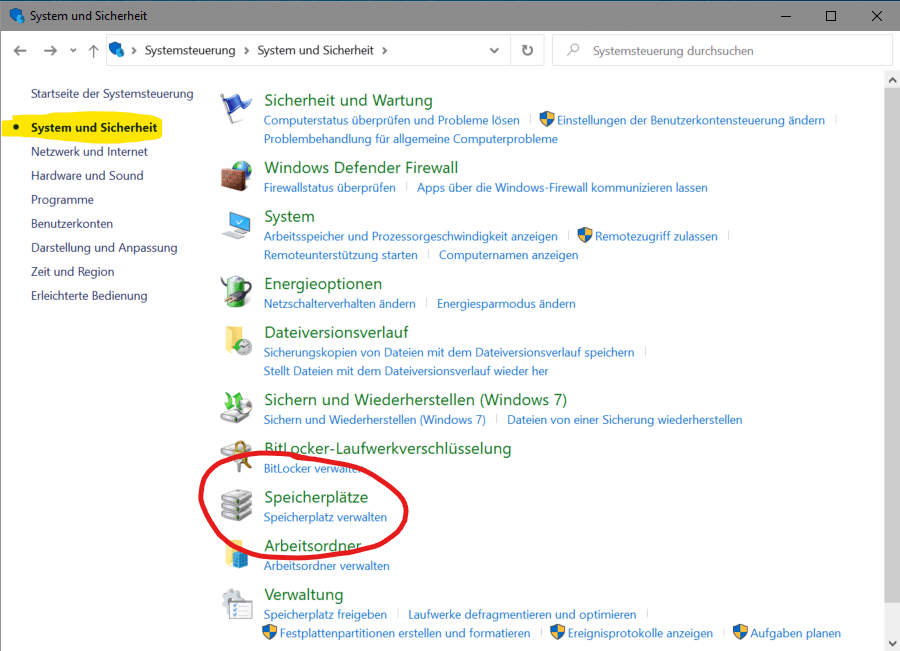Screen dimensions: 900x651
Task: Click the Verwaltung gear checklist icon
Action: (x=237, y=604)
